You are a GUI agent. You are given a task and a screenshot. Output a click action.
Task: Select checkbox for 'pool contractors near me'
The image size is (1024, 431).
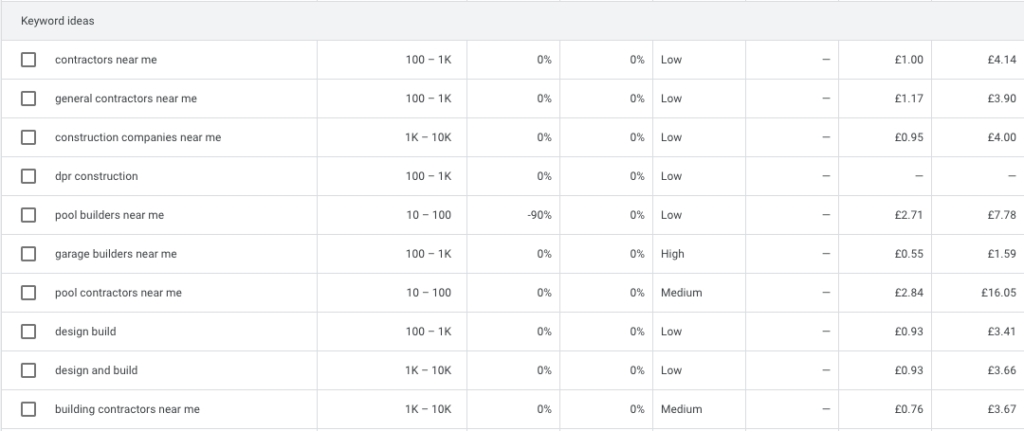click(x=29, y=293)
